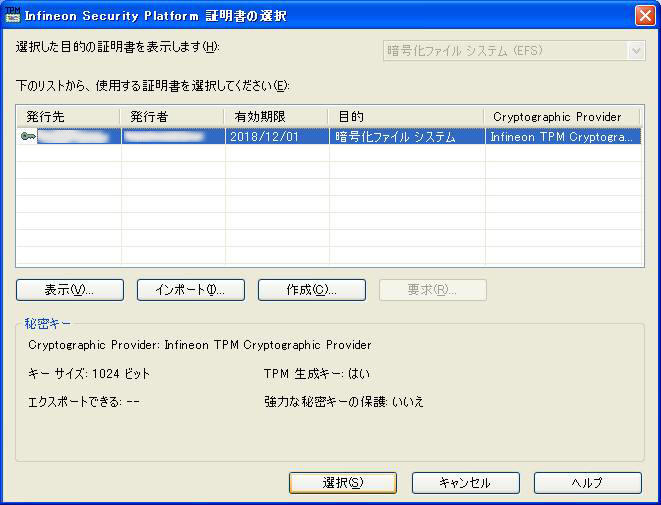Click the 強力な秘密キーの保護: いいえ text

coord(344,401)
